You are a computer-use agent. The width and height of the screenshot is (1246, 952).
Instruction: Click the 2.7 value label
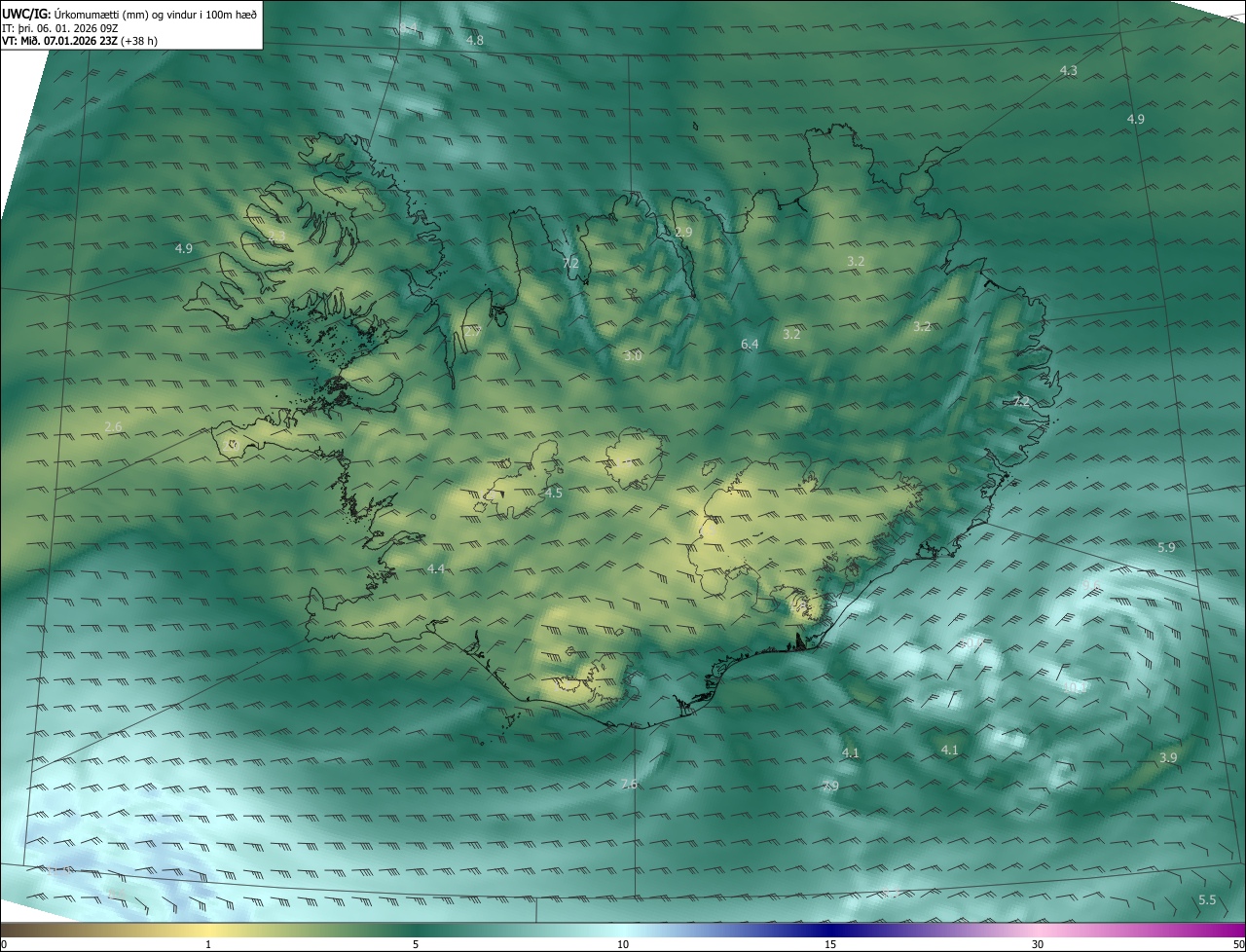click(472, 331)
